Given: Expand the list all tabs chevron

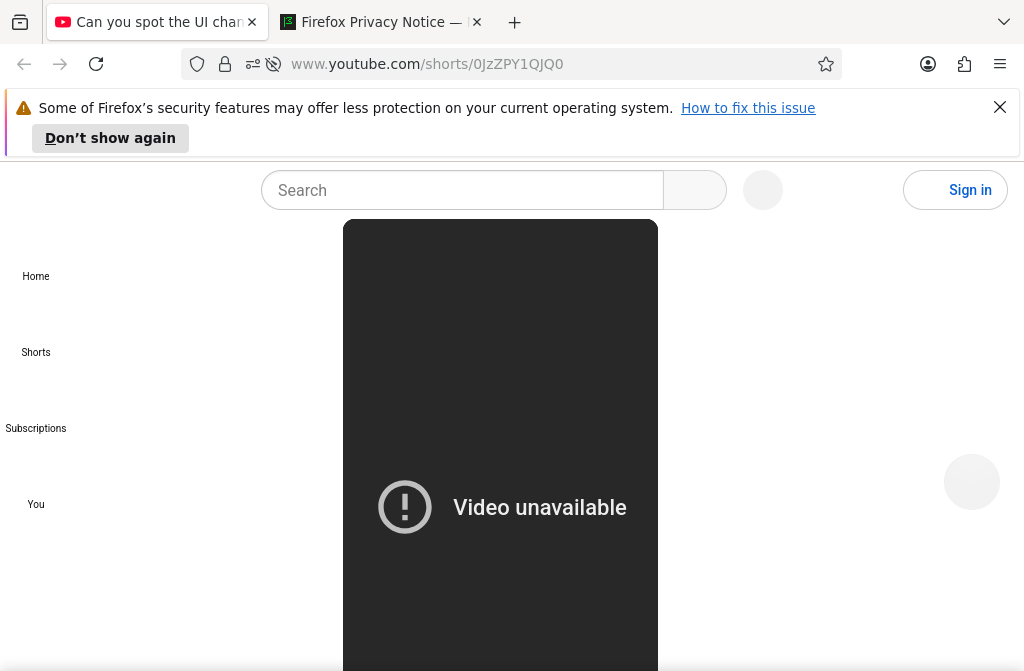Looking at the screenshot, I should (1004, 22).
